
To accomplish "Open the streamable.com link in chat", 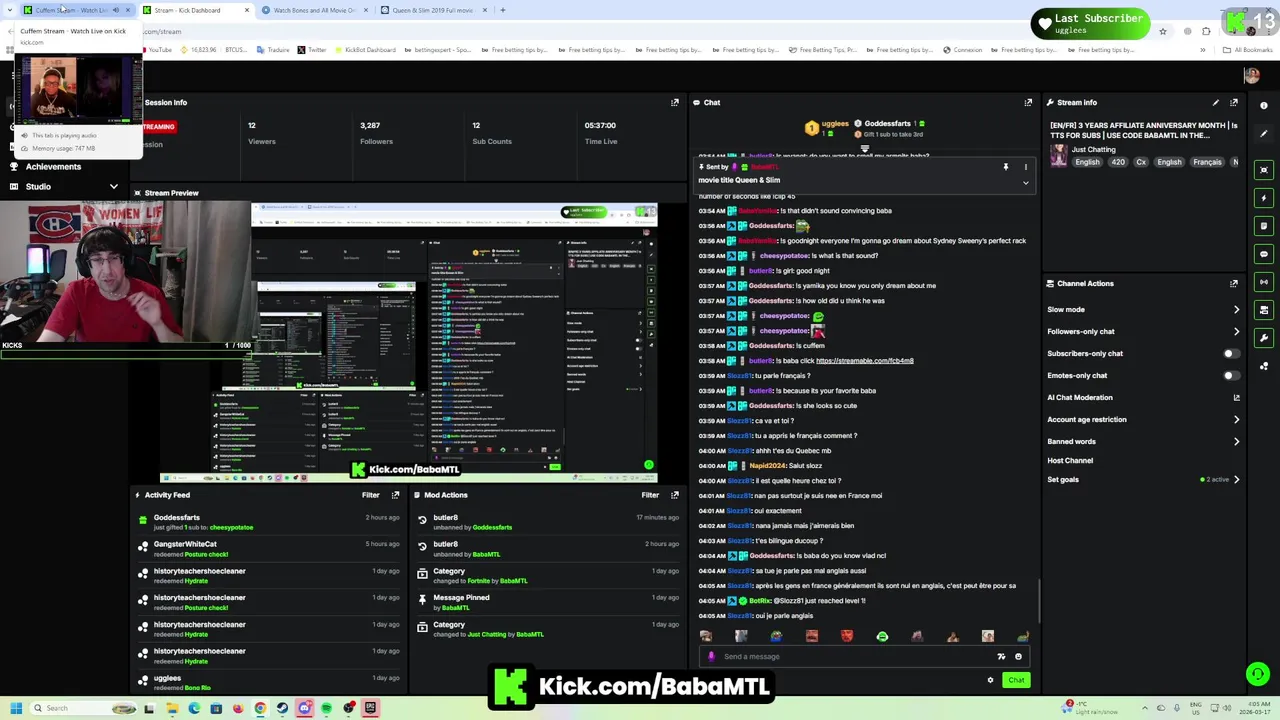I will tap(865, 361).
